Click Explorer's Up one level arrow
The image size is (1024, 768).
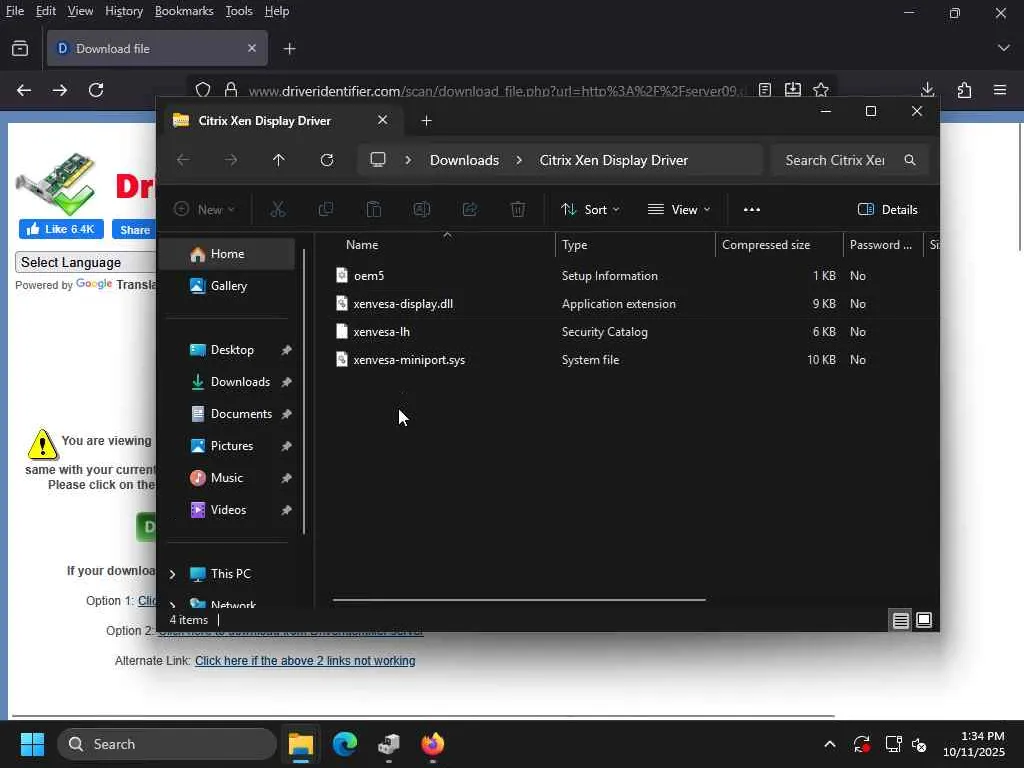point(279,160)
